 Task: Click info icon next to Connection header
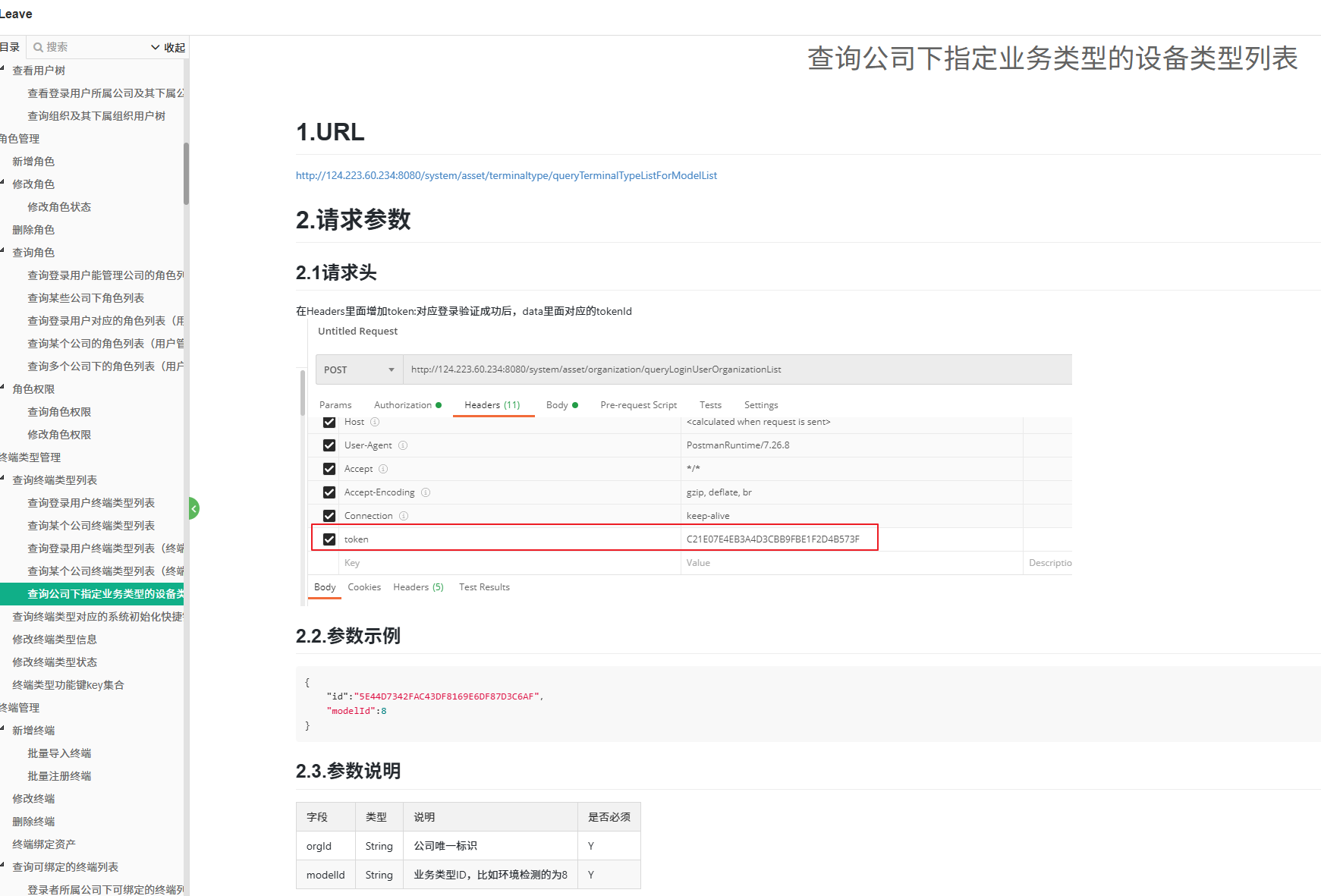tap(404, 516)
